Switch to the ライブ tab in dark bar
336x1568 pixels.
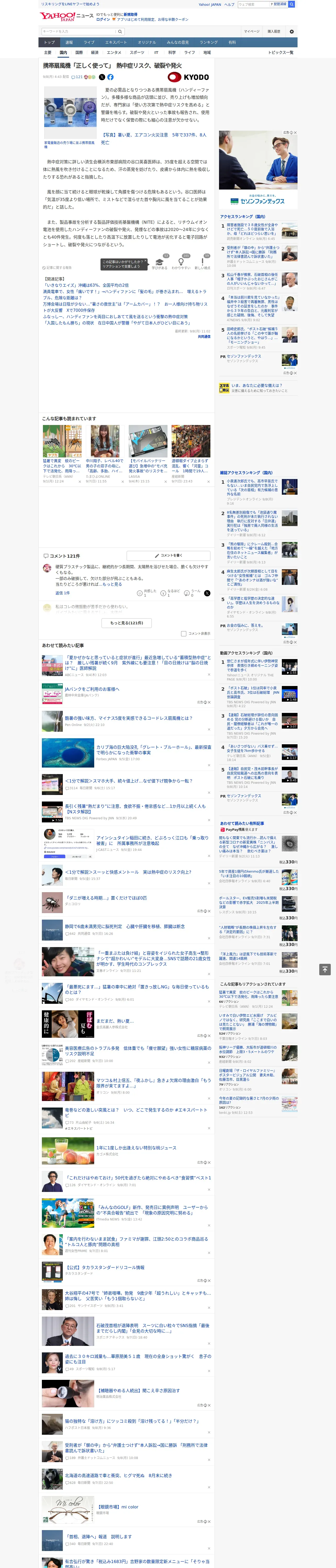pos(89,43)
